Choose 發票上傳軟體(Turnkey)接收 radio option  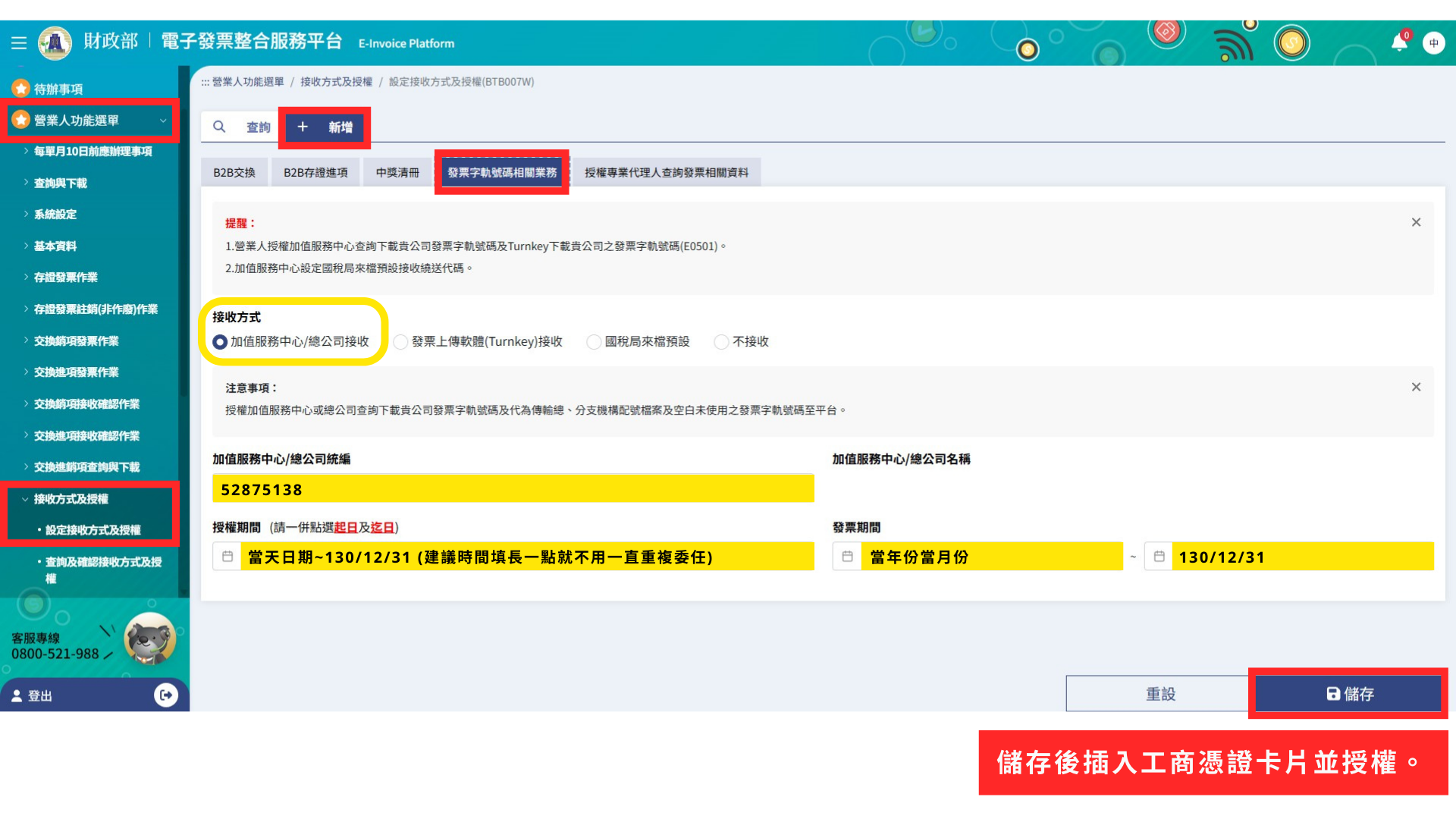pos(401,342)
